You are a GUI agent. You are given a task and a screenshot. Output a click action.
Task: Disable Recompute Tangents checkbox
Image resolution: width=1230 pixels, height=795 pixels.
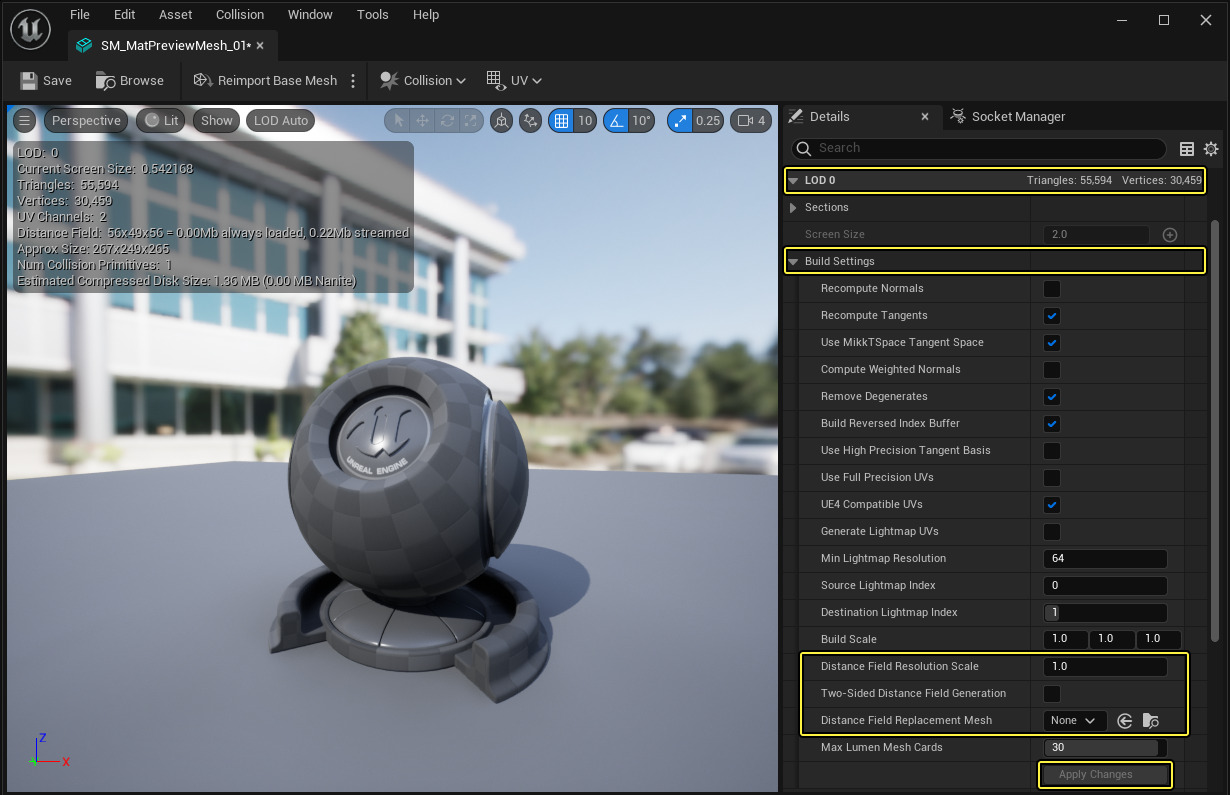pos(1052,316)
